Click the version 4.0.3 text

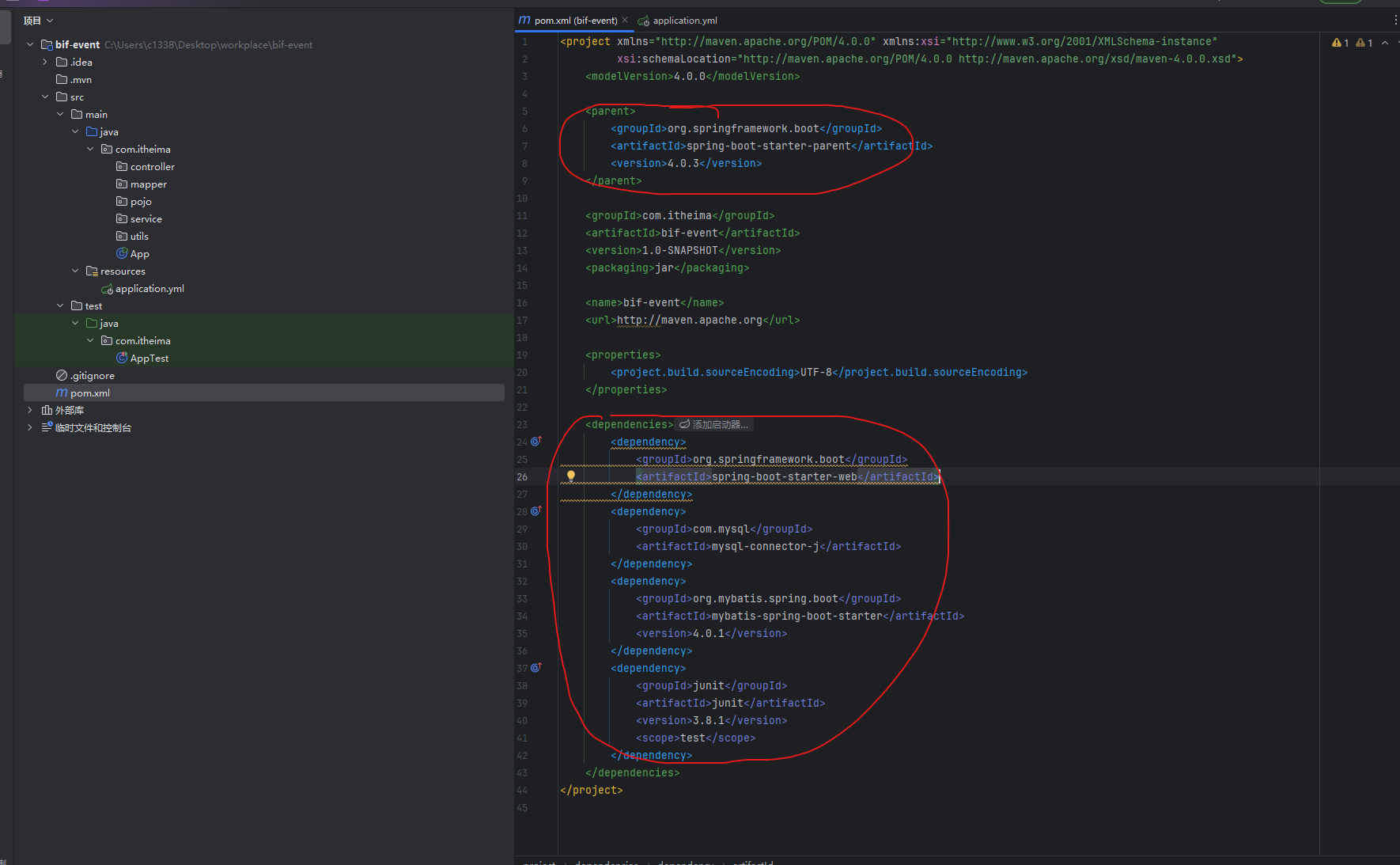683,164
